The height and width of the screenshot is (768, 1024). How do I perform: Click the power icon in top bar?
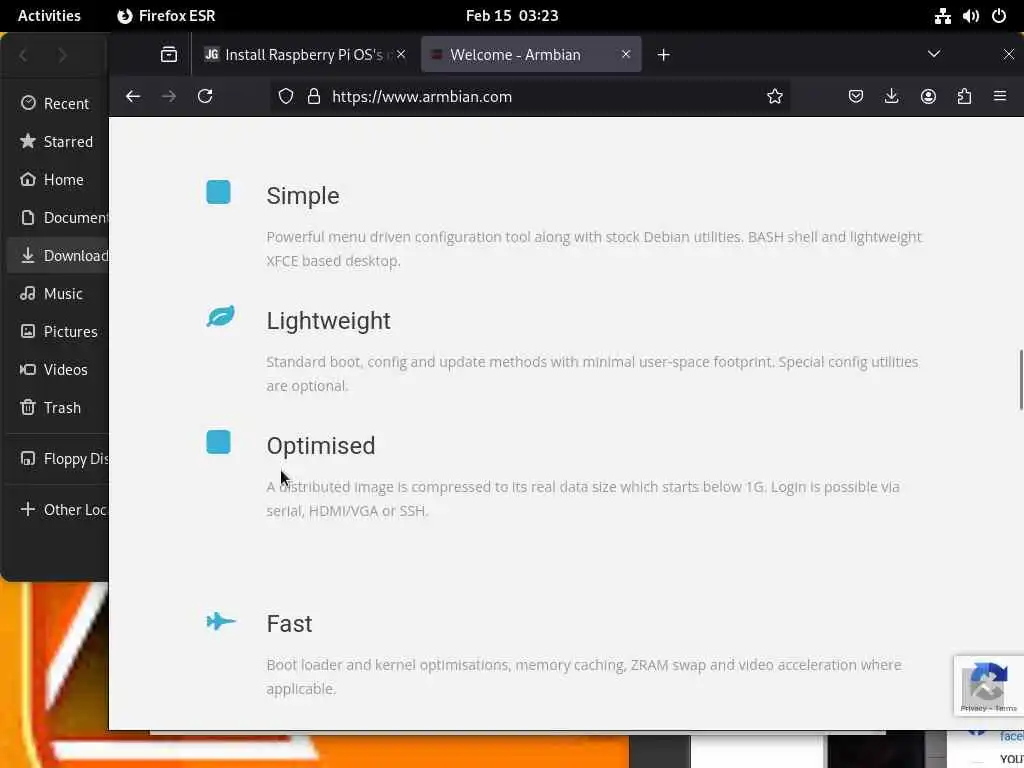pos(999,16)
